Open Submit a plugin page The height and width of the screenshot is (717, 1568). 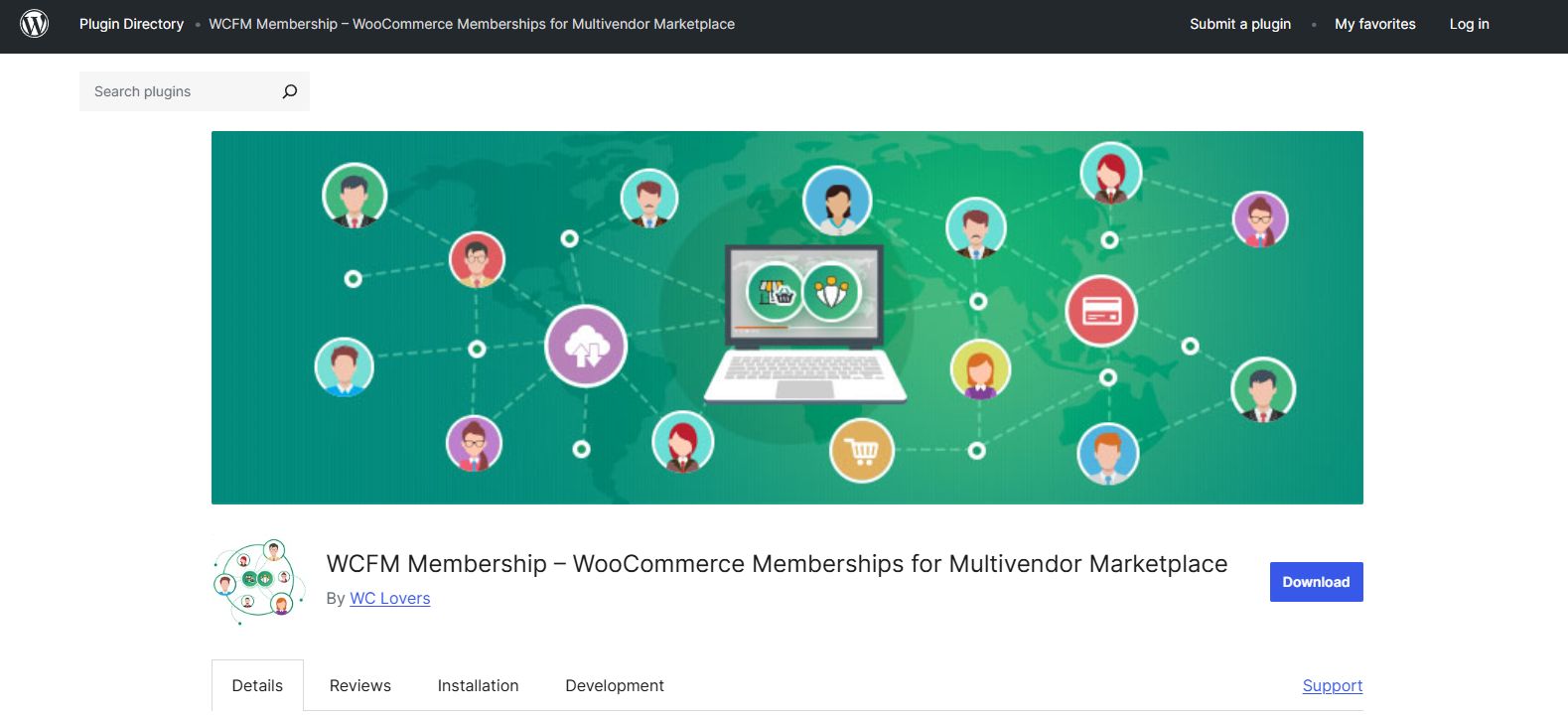1240,24
